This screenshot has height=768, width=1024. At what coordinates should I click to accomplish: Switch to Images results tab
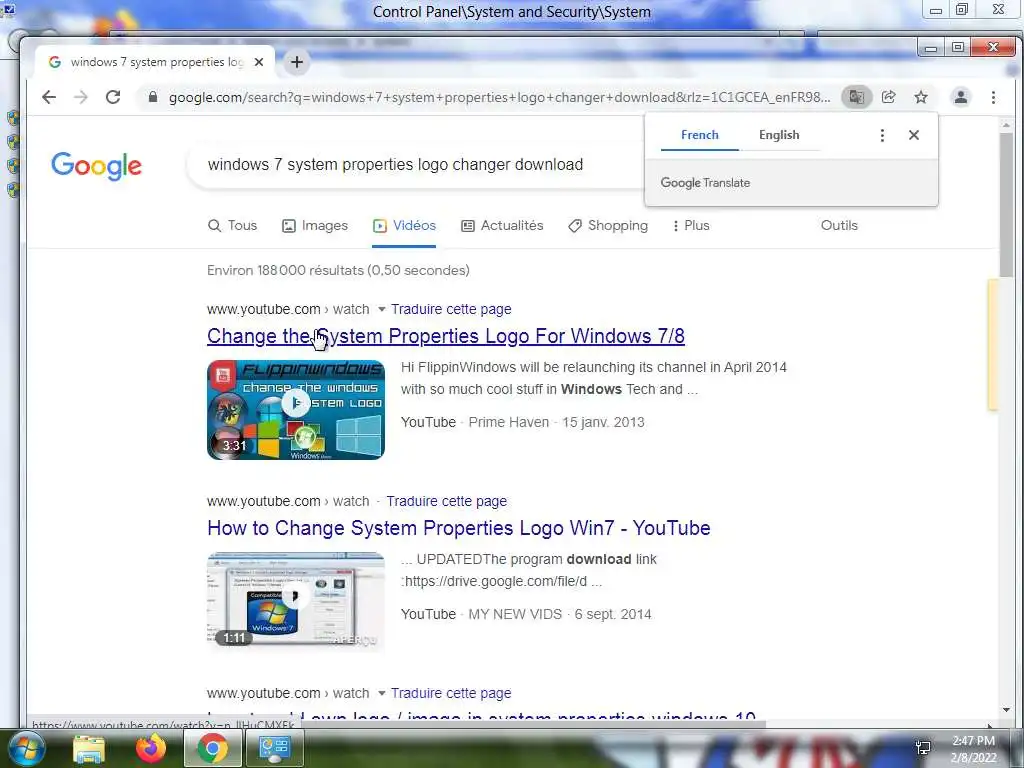tap(315, 225)
